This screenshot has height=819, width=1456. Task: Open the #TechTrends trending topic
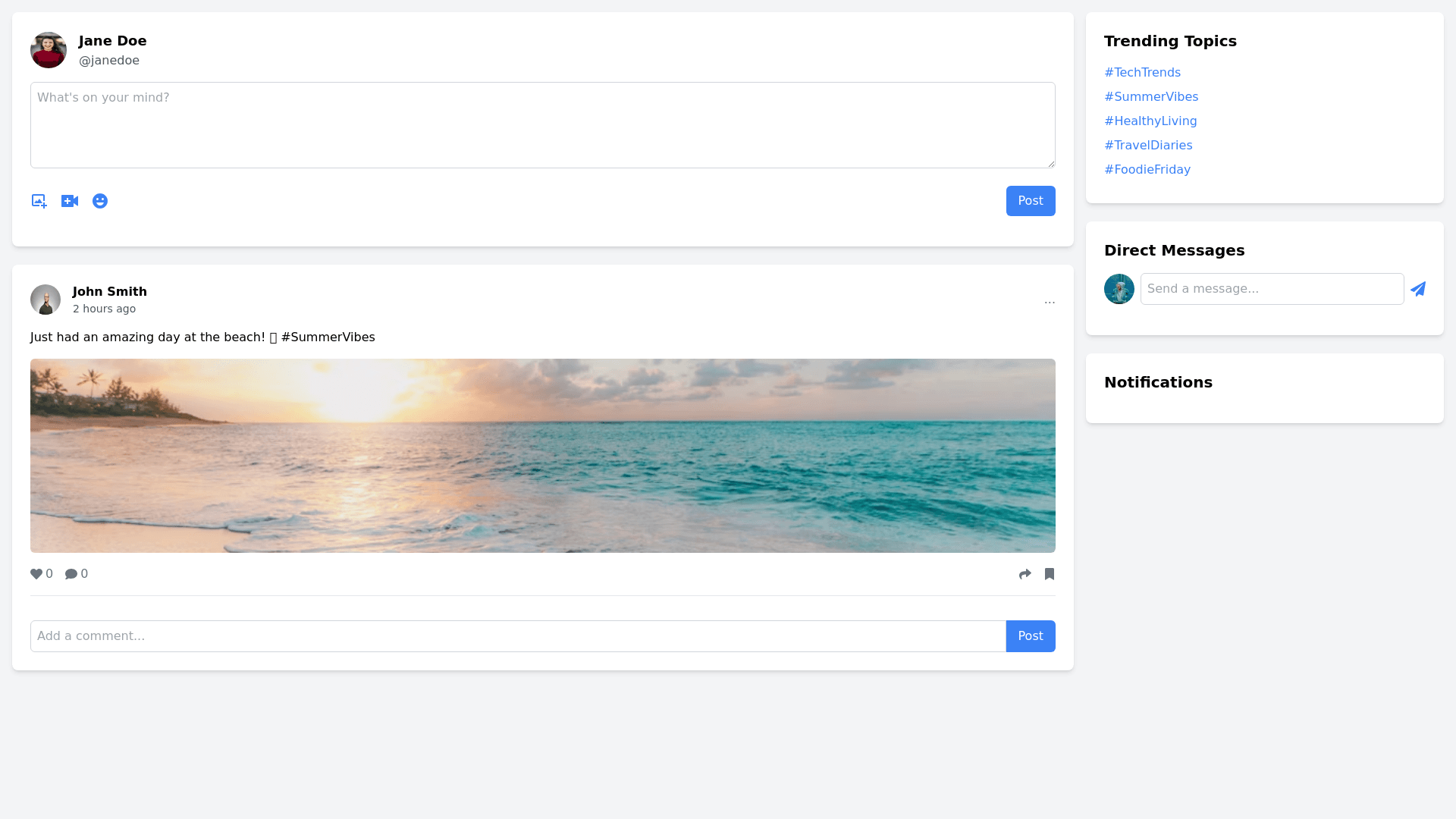pos(1142,73)
